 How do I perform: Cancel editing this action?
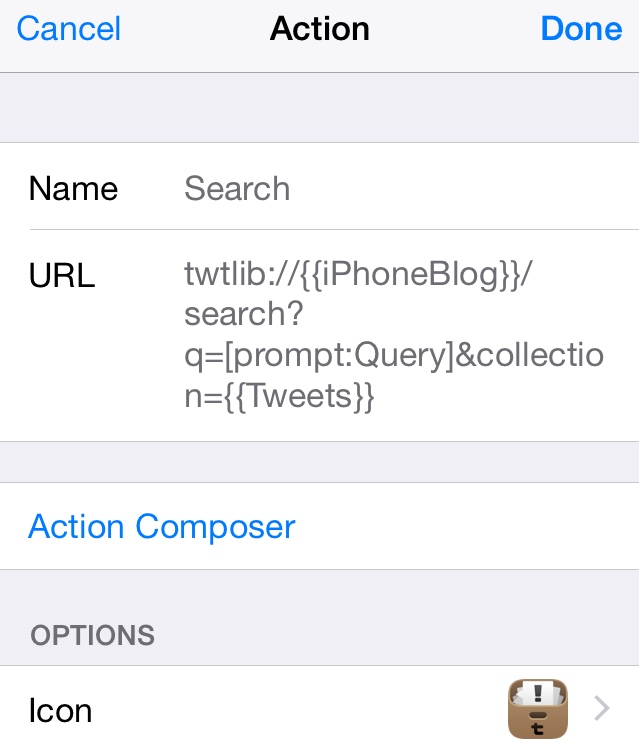click(x=69, y=28)
